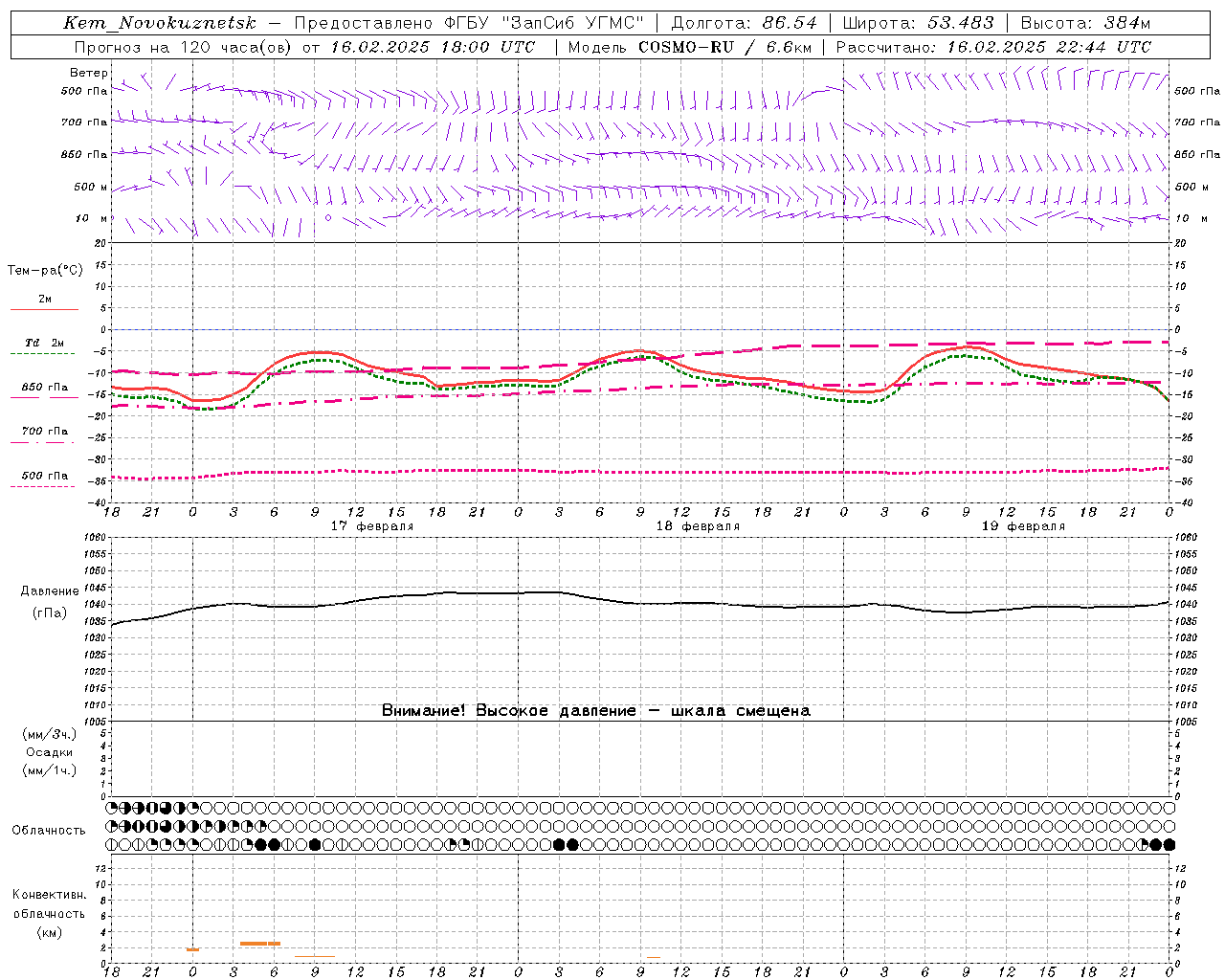Click the Конвективн. облачность label
This screenshot has height=980, width=1225.
49,904
